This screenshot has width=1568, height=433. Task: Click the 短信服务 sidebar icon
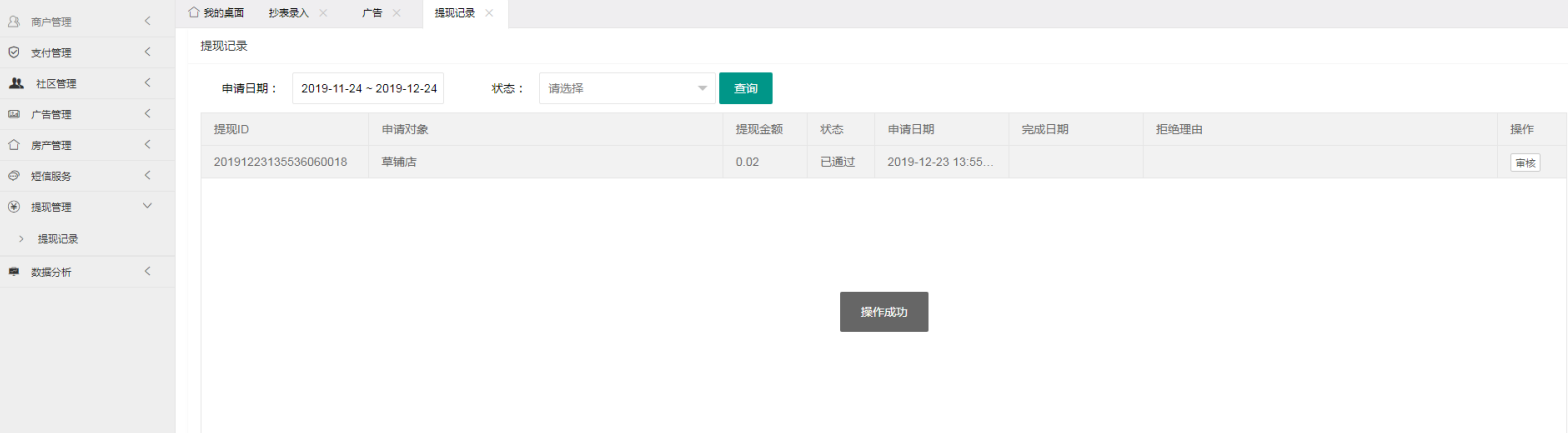[14, 176]
